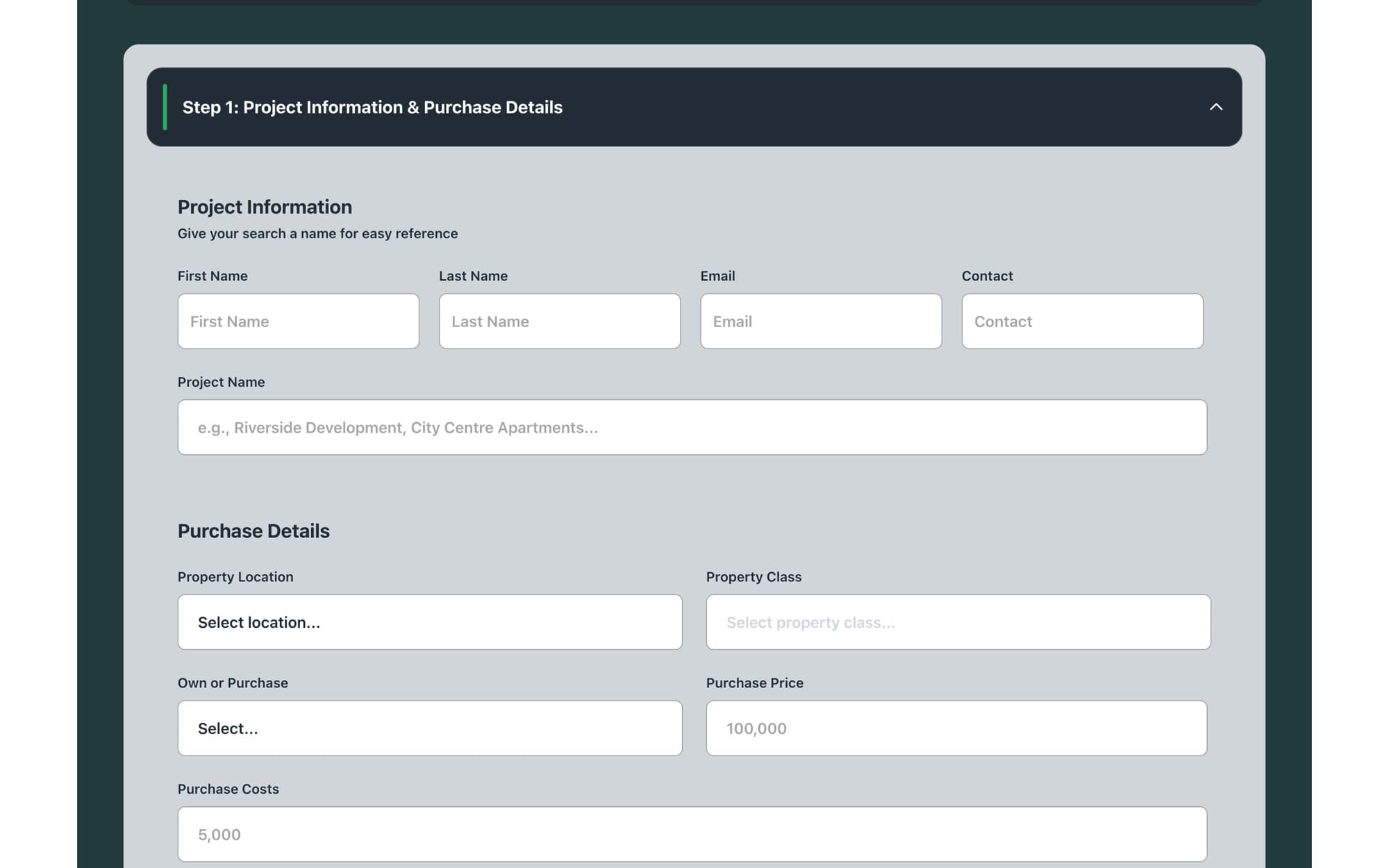Click the Purchase Price label
The height and width of the screenshot is (868, 1389).
tap(754, 683)
